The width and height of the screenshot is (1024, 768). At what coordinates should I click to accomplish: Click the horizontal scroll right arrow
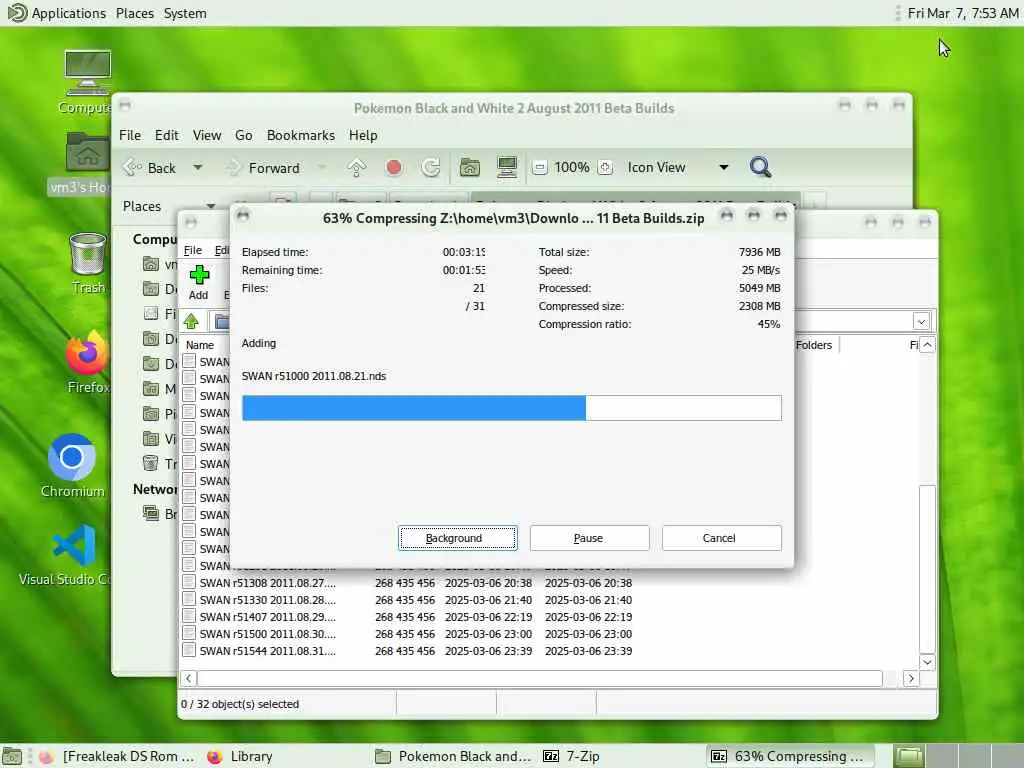[x=911, y=679]
